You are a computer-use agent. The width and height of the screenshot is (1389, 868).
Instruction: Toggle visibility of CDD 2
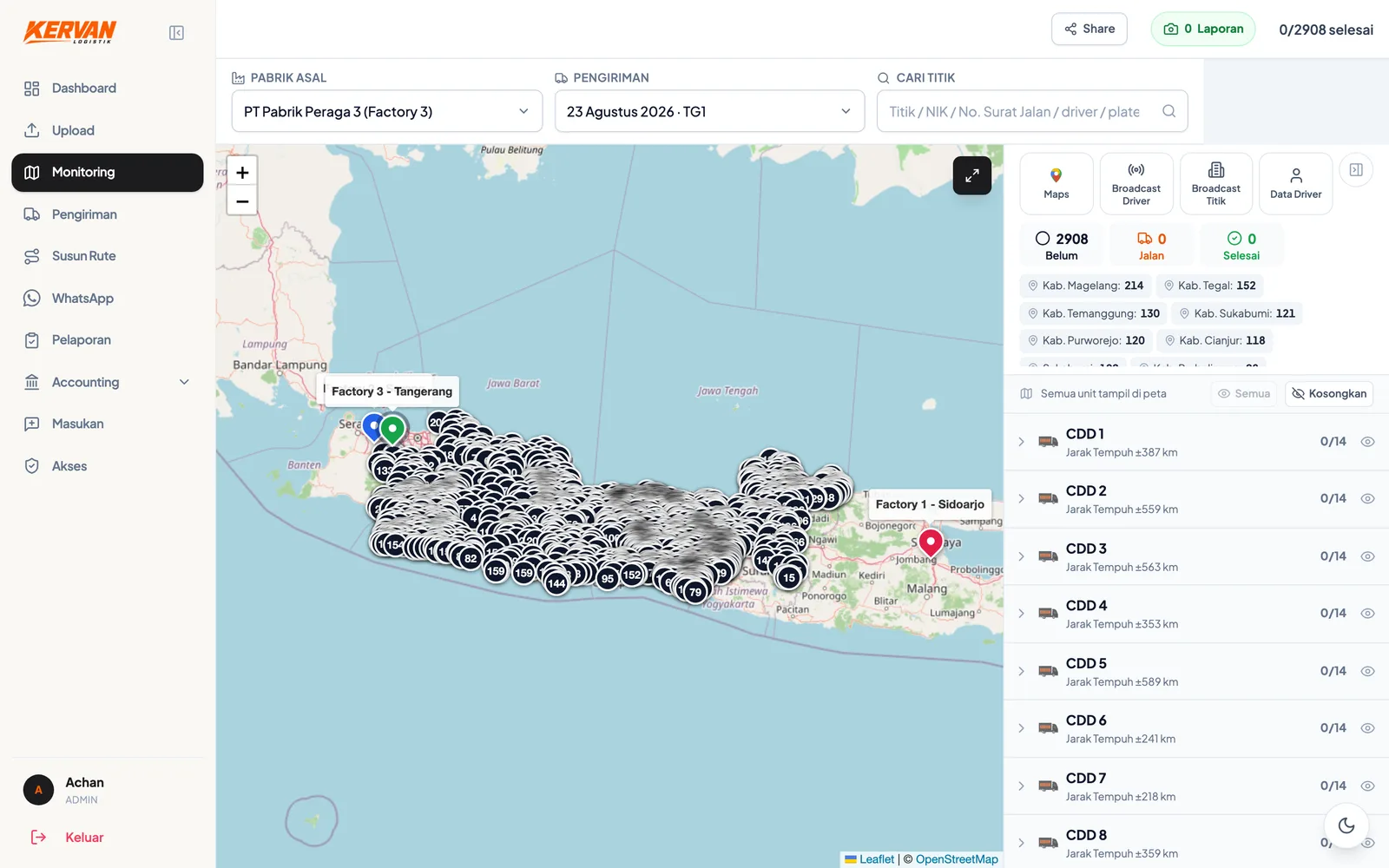pyautogui.click(x=1367, y=499)
